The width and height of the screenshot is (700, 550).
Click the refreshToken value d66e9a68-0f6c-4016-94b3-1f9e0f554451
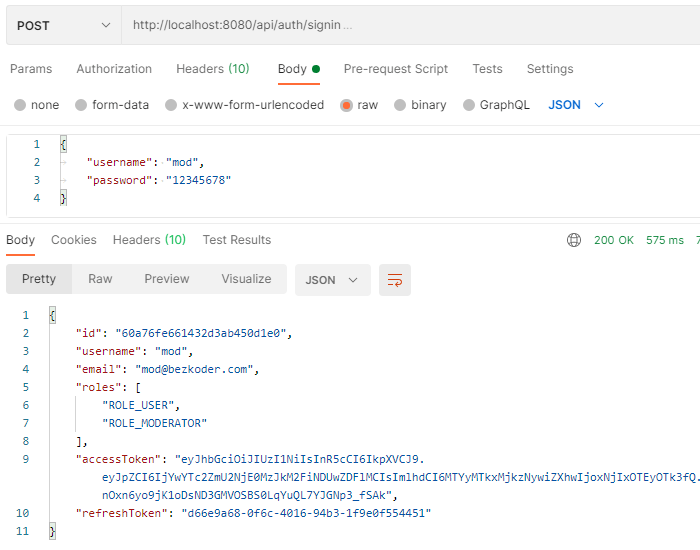click(x=306, y=513)
